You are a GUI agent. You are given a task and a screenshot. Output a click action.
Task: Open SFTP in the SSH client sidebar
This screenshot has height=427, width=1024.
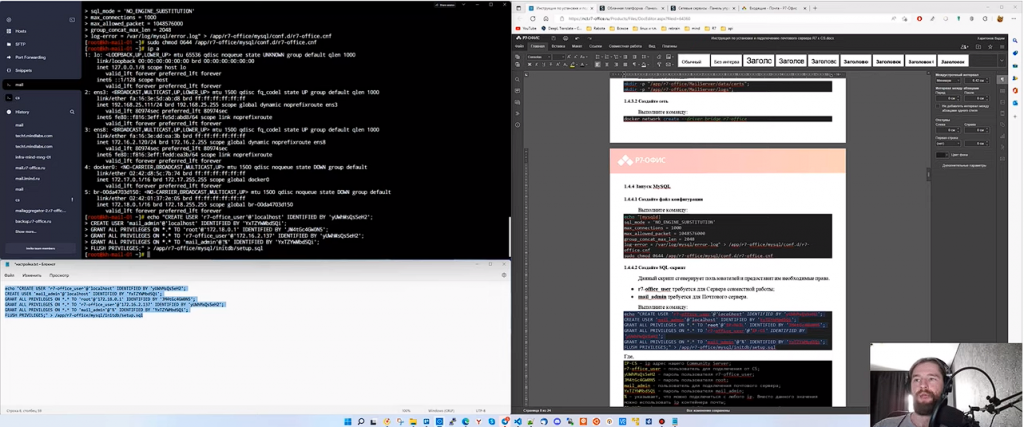point(20,44)
